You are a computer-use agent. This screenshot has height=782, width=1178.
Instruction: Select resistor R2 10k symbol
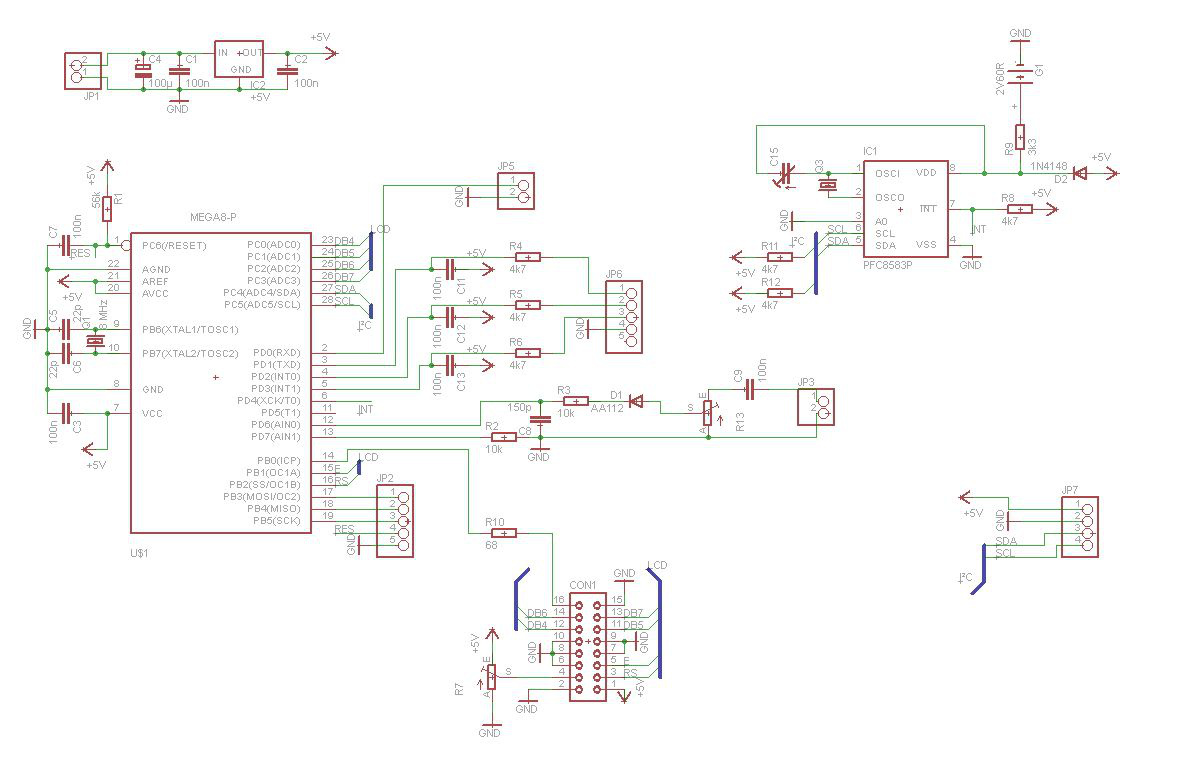point(503,437)
